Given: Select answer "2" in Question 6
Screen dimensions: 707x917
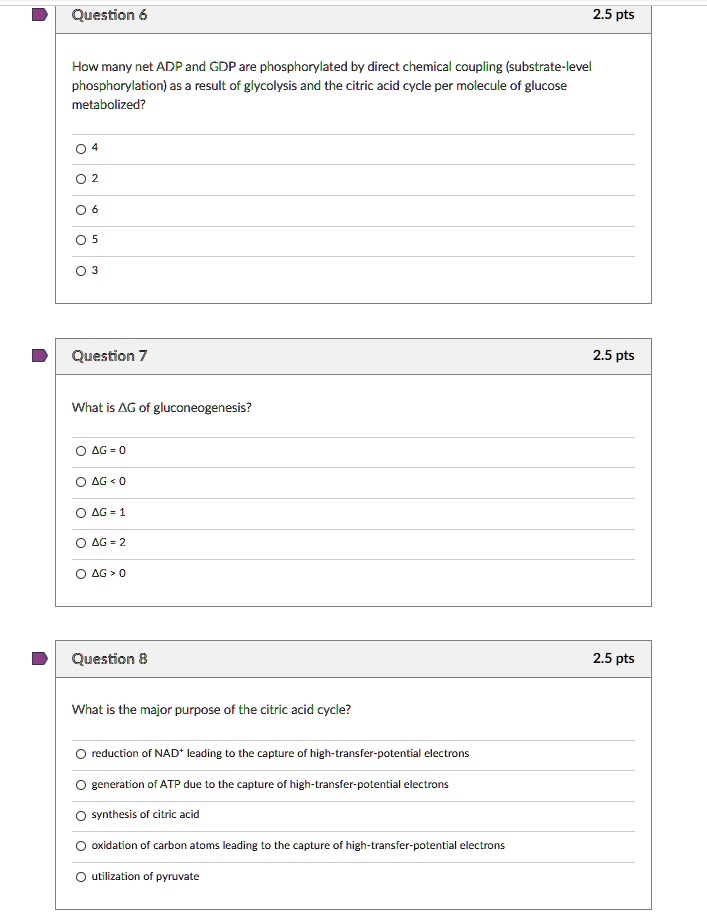Looking at the screenshot, I should 80,179.
